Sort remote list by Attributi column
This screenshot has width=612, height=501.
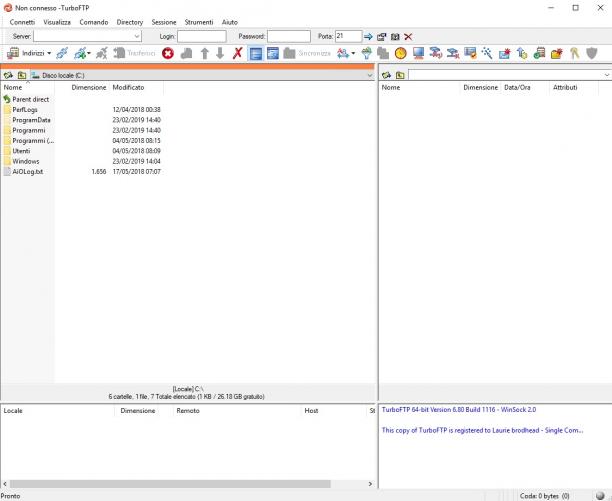click(574, 87)
